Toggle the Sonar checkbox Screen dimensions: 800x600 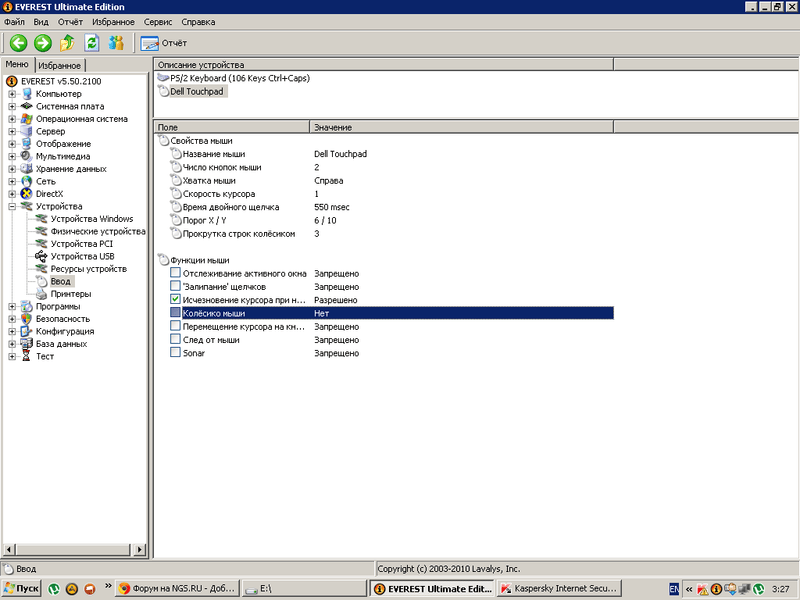pos(175,353)
